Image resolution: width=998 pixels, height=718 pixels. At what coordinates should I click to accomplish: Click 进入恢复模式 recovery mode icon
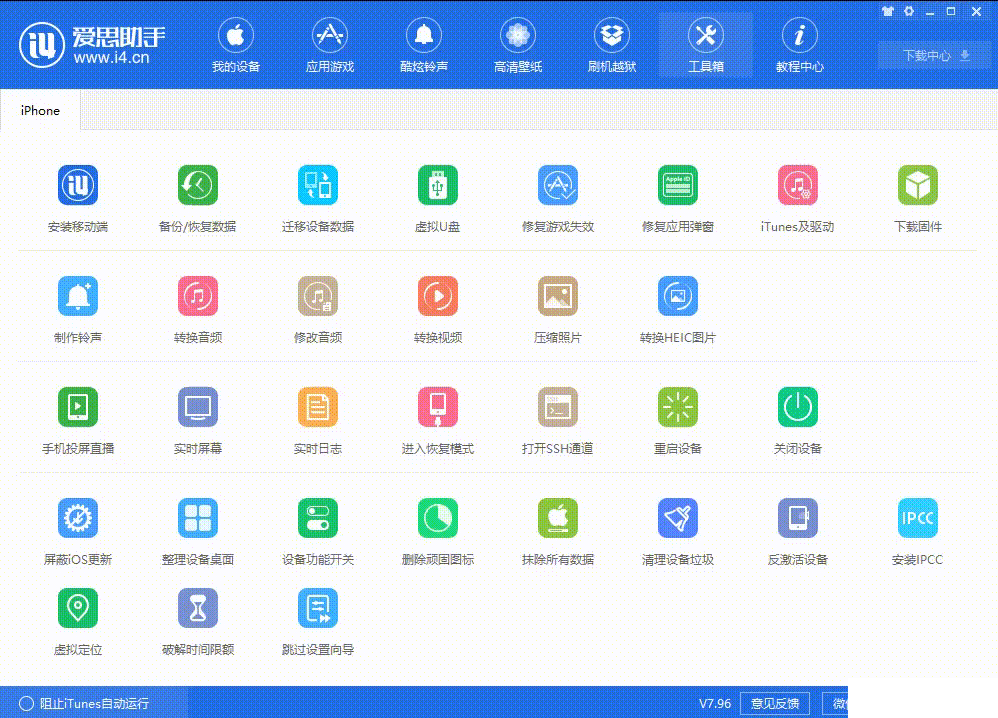pyautogui.click(x=438, y=407)
